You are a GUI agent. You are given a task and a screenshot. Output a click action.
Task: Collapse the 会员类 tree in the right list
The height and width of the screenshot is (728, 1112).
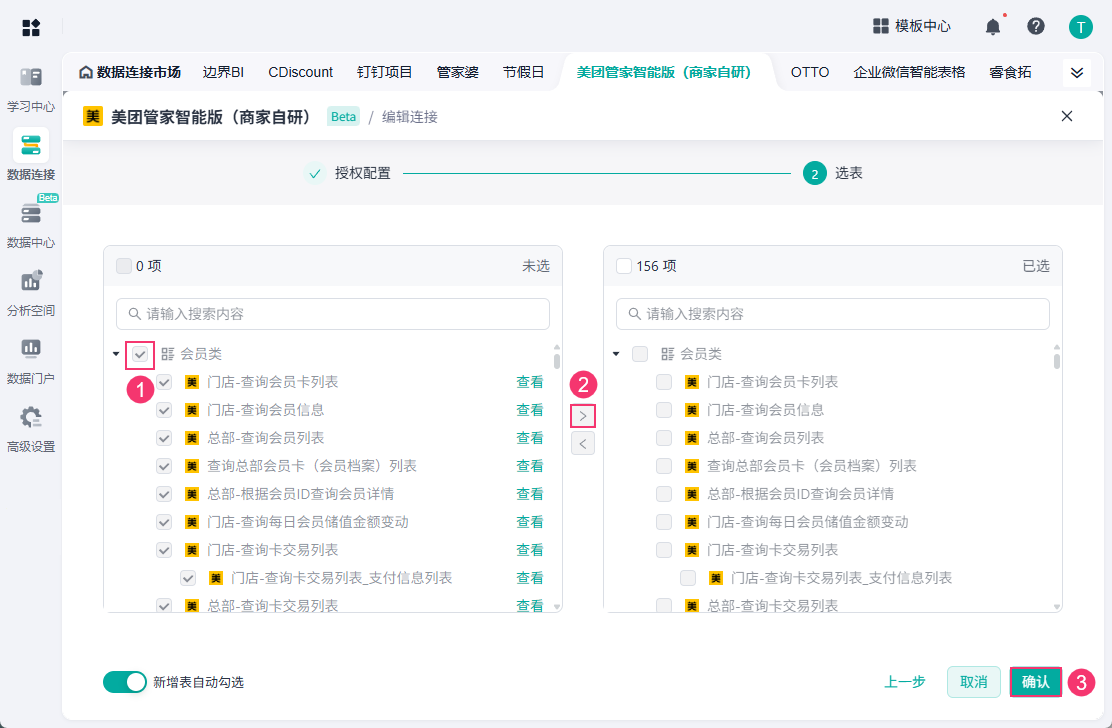click(x=616, y=354)
